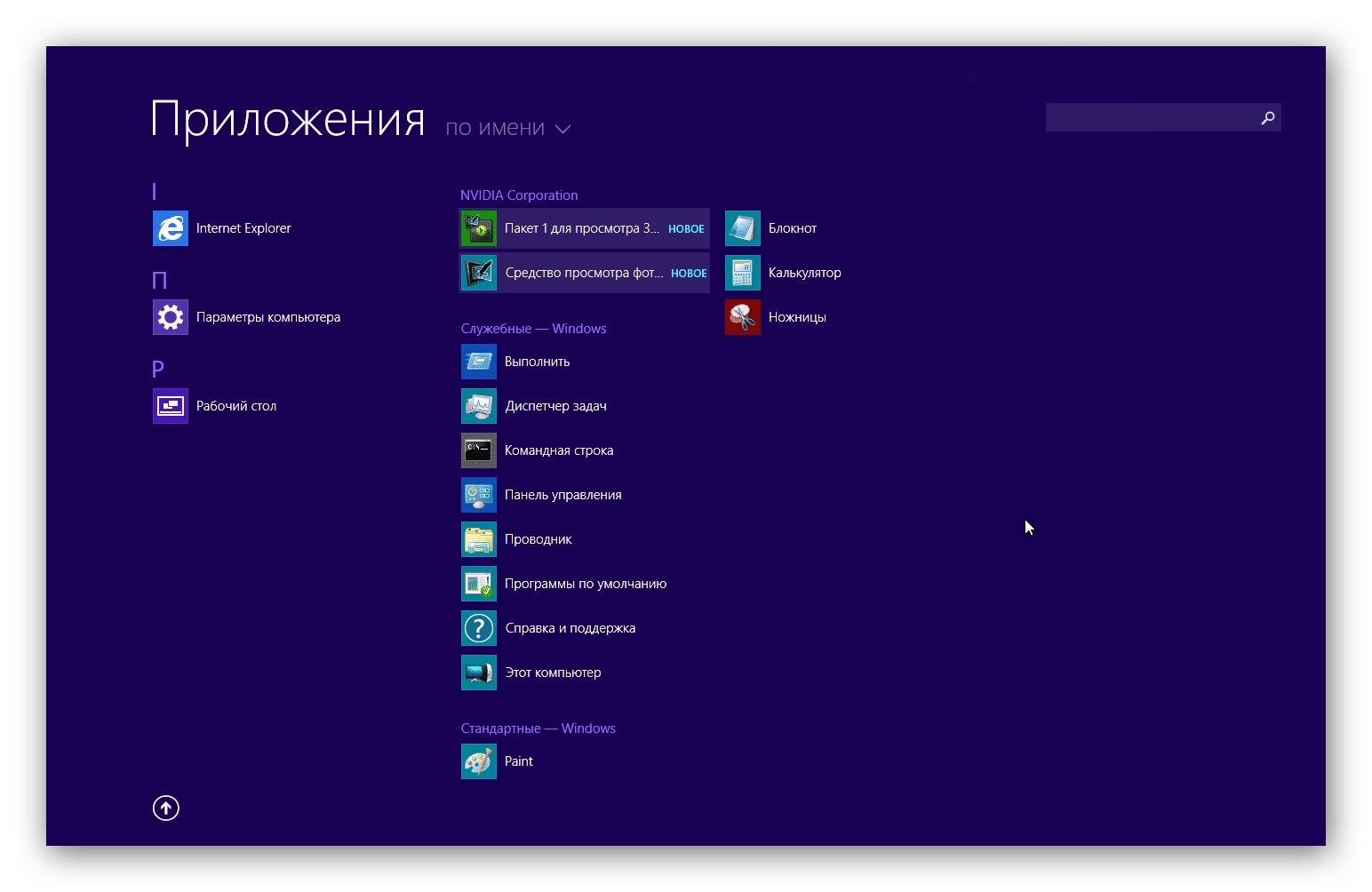The height and width of the screenshot is (892, 1372).
Task: Click the 'Диспетчер задач' label
Action: pyautogui.click(x=556, y=406)
